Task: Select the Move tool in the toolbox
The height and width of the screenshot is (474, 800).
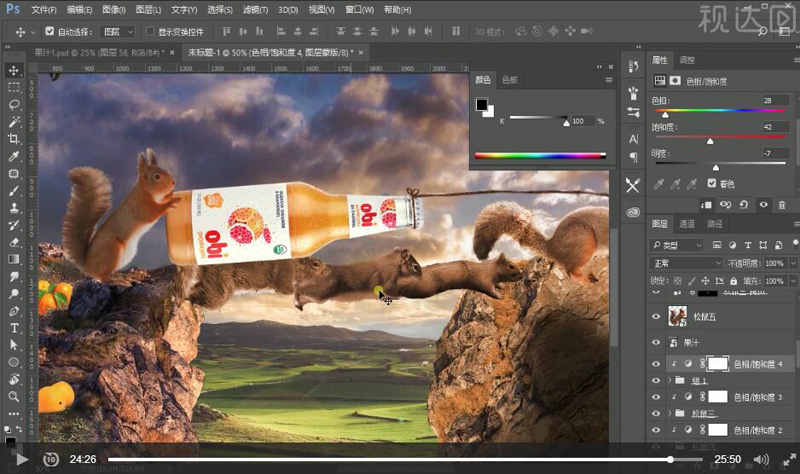Action: coord(14,70)
